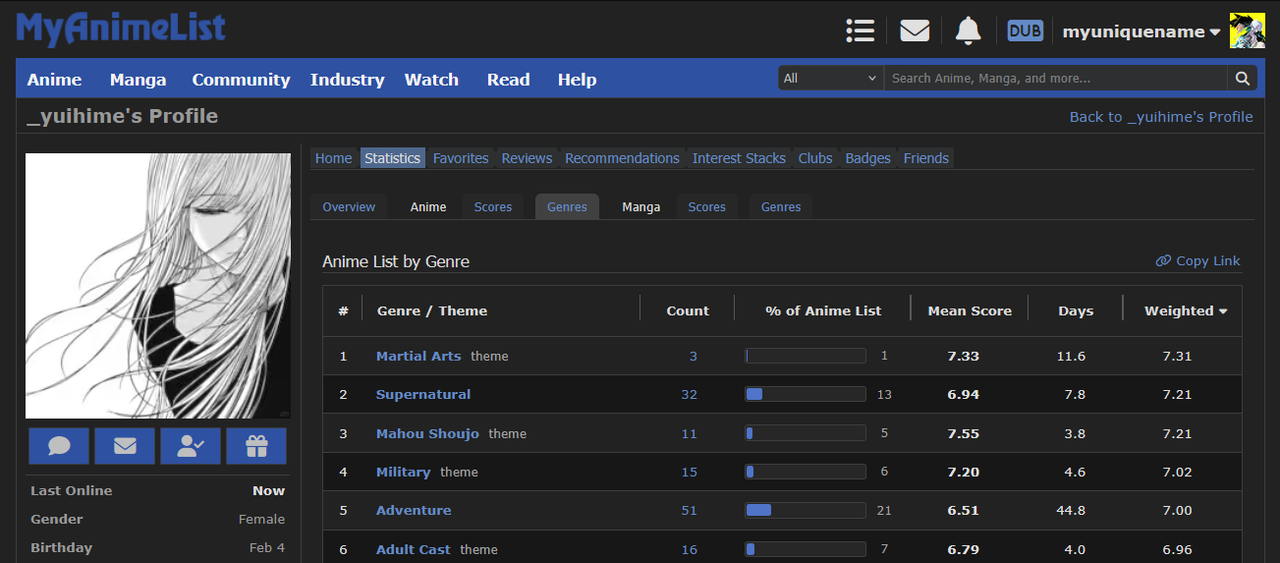
Task: Toggle the DUB badge in header
Action: click(x=1025, y=31)
